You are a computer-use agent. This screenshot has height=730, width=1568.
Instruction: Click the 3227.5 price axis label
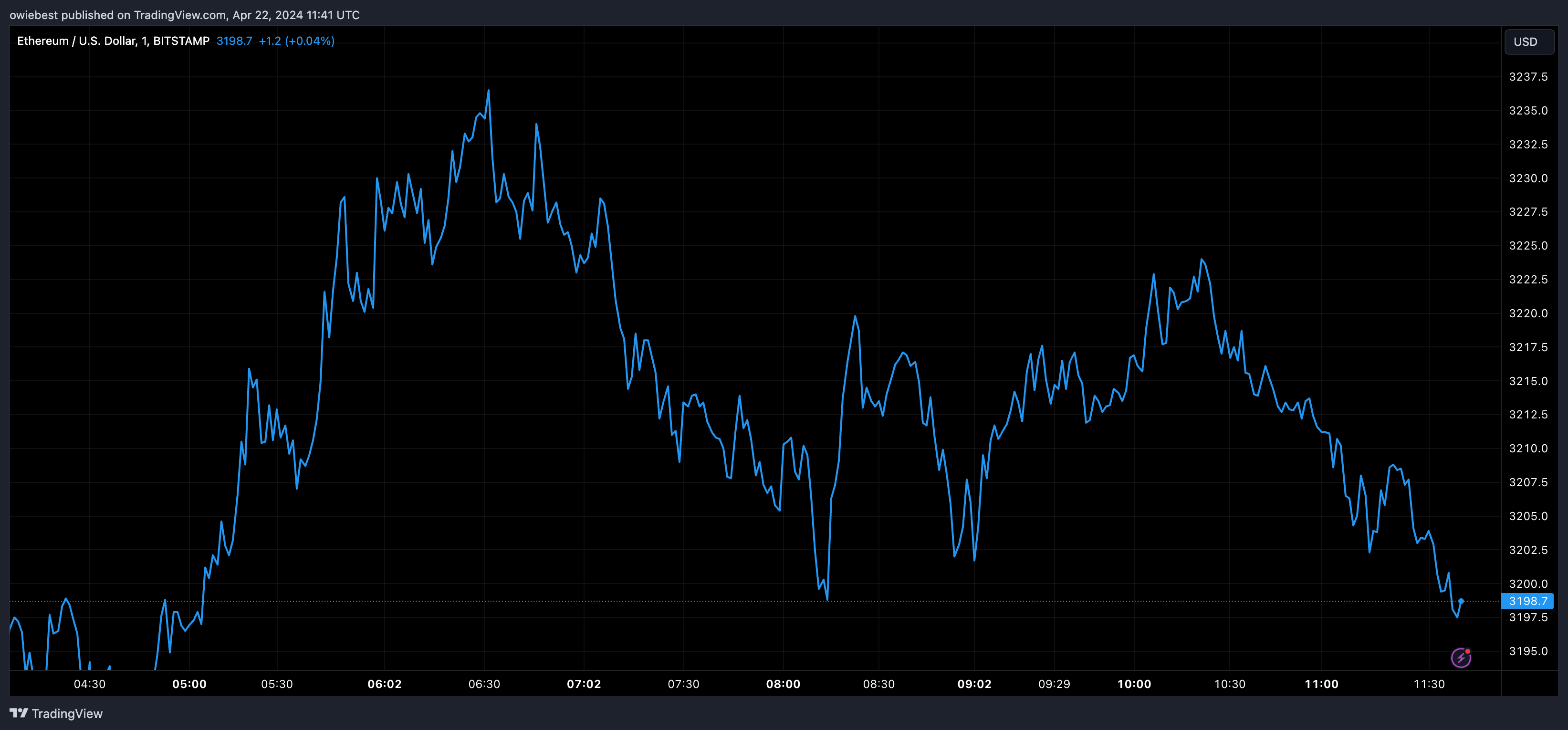[1528, 212]
